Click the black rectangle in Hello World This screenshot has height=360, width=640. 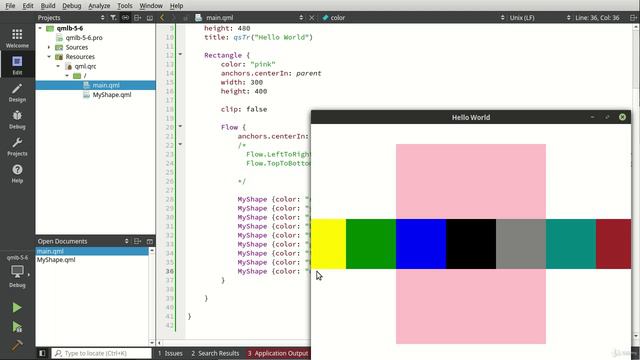click(471, 244)
